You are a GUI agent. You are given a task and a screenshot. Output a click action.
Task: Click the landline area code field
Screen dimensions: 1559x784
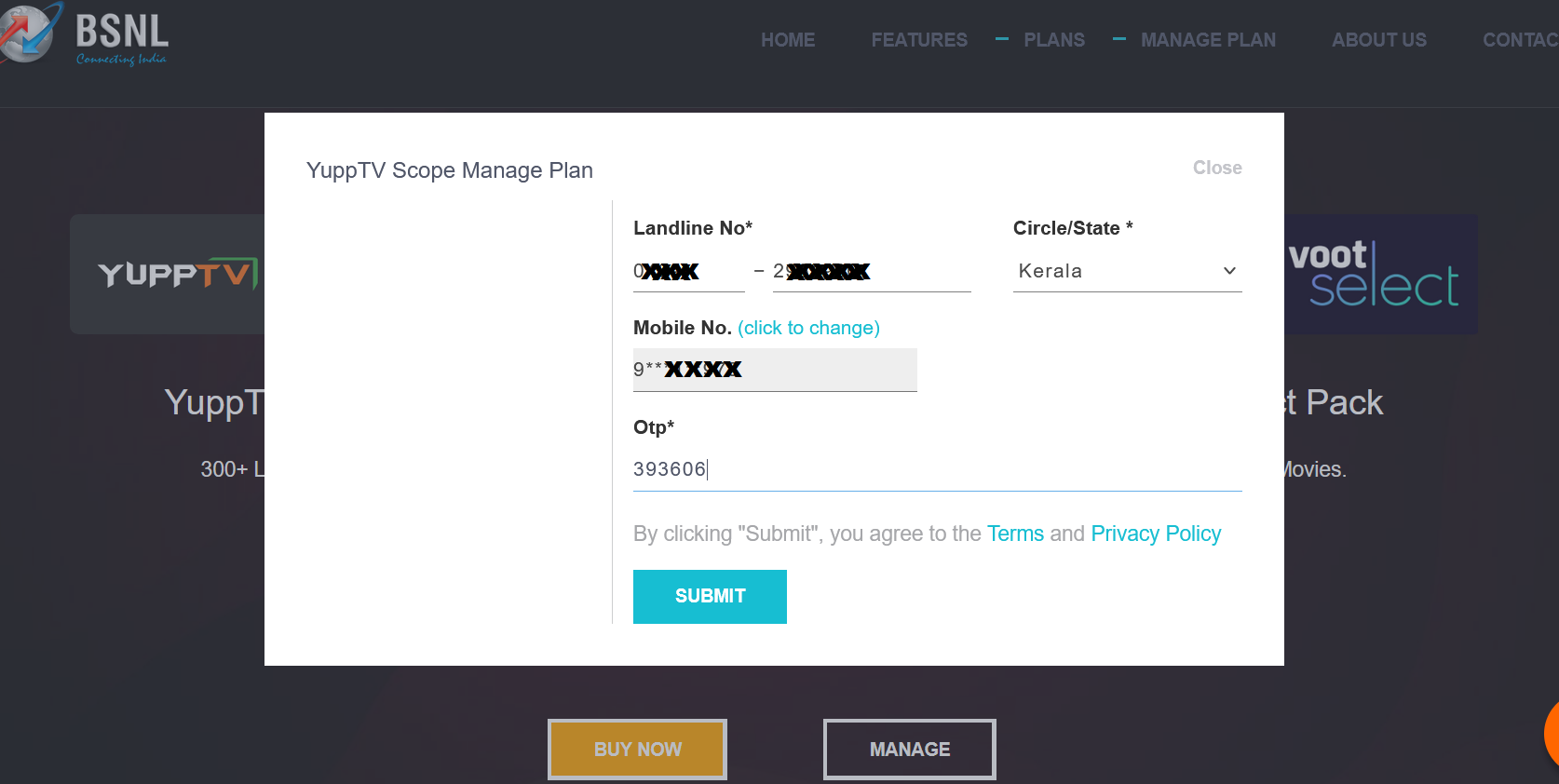tap(689, 272)
